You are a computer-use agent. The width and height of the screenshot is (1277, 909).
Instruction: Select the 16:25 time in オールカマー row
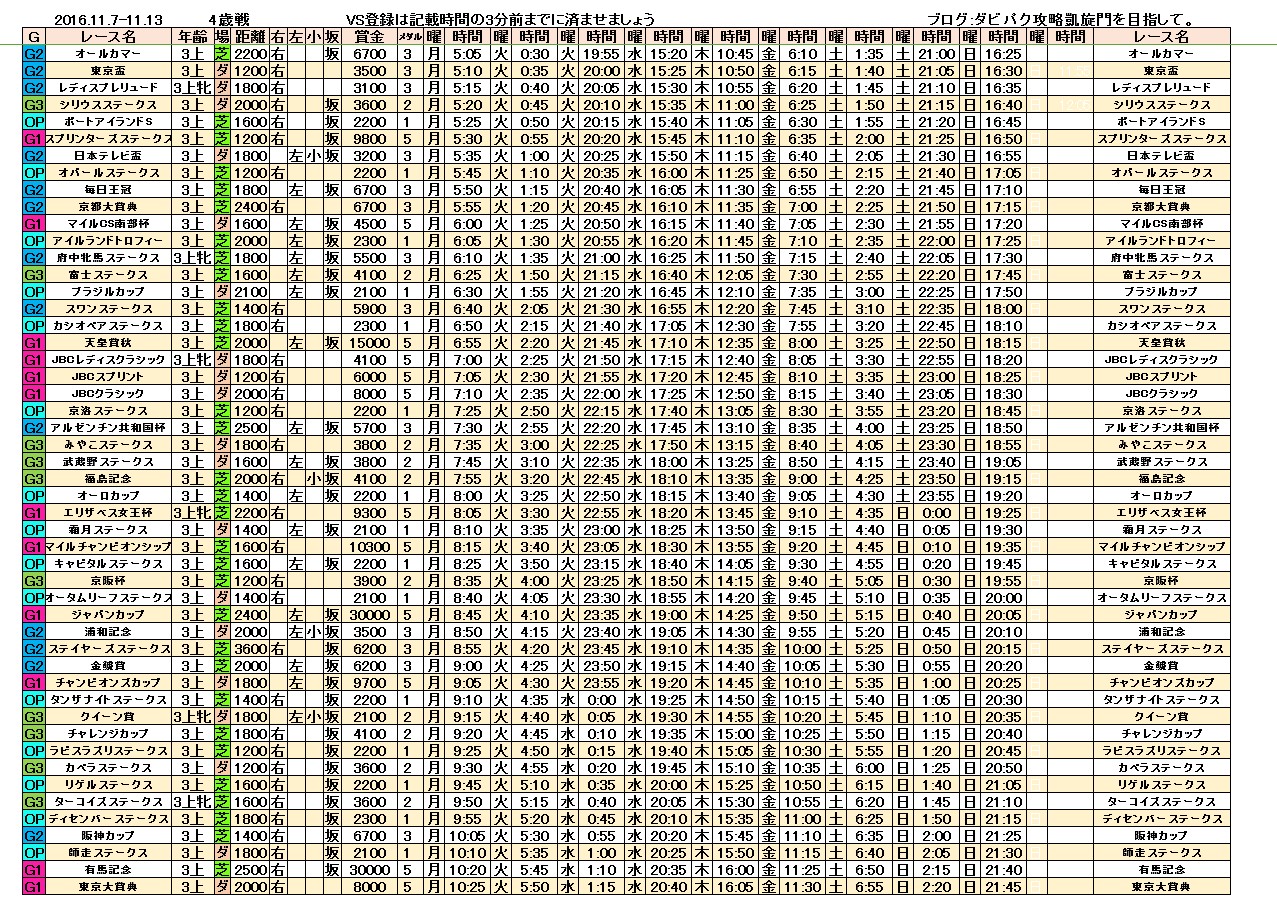pos(1003,53)
